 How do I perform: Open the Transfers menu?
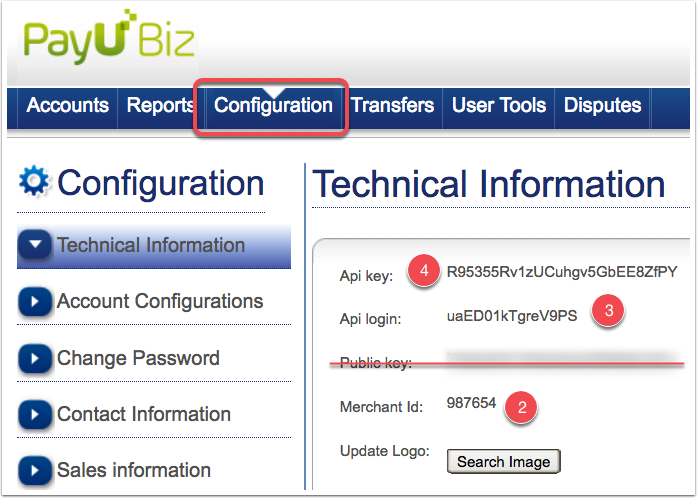[x=393, y=105]
